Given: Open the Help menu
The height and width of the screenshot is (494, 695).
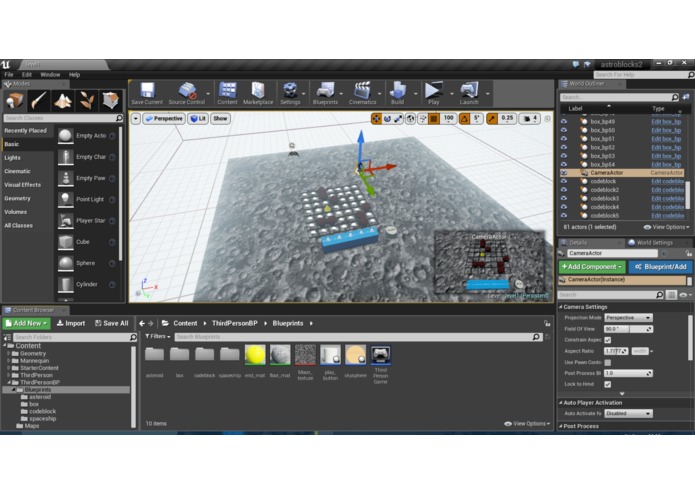Looking at the screenshot, I should coord(74,74).
